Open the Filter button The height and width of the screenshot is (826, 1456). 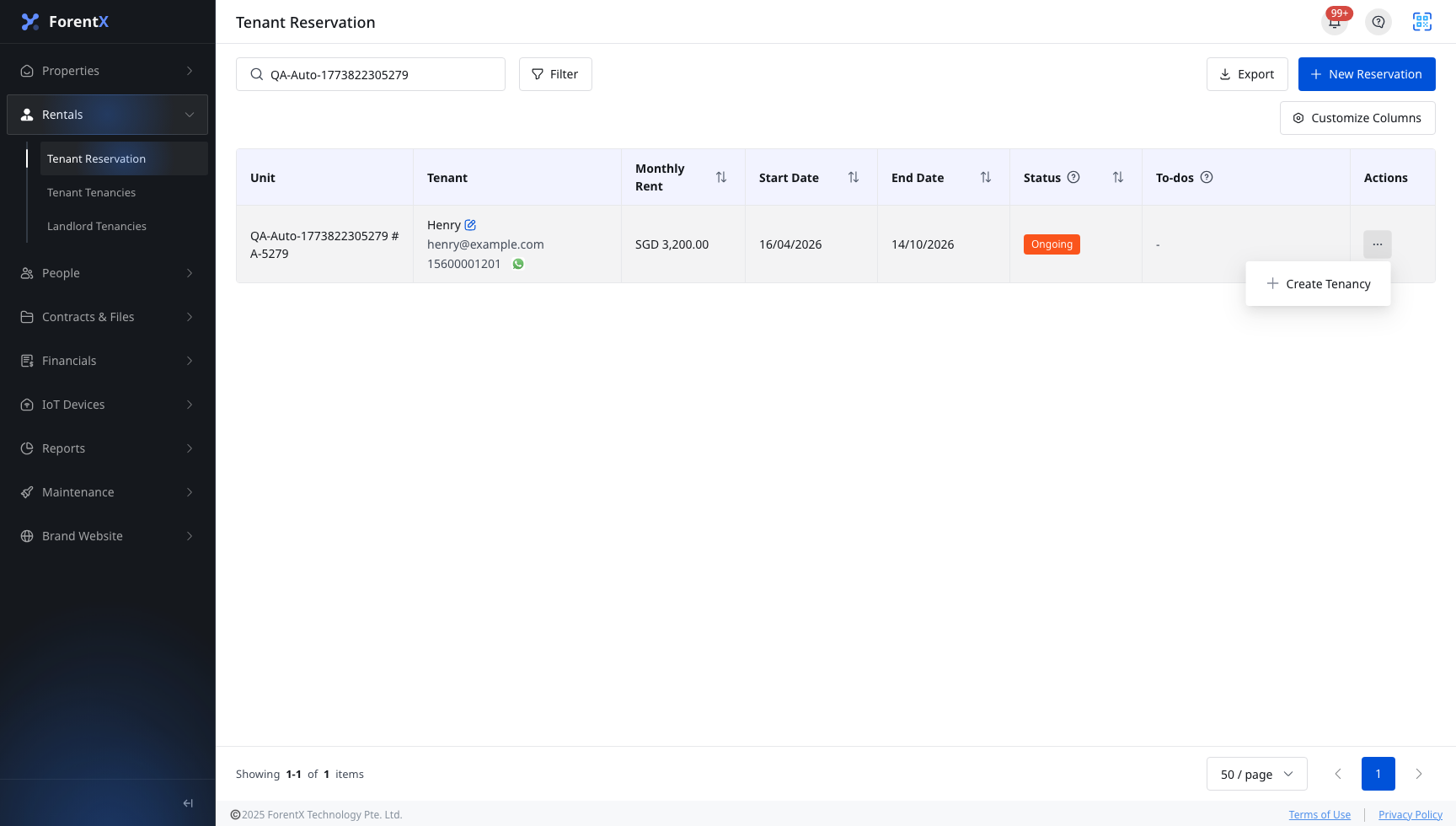(x=555, y=74)
